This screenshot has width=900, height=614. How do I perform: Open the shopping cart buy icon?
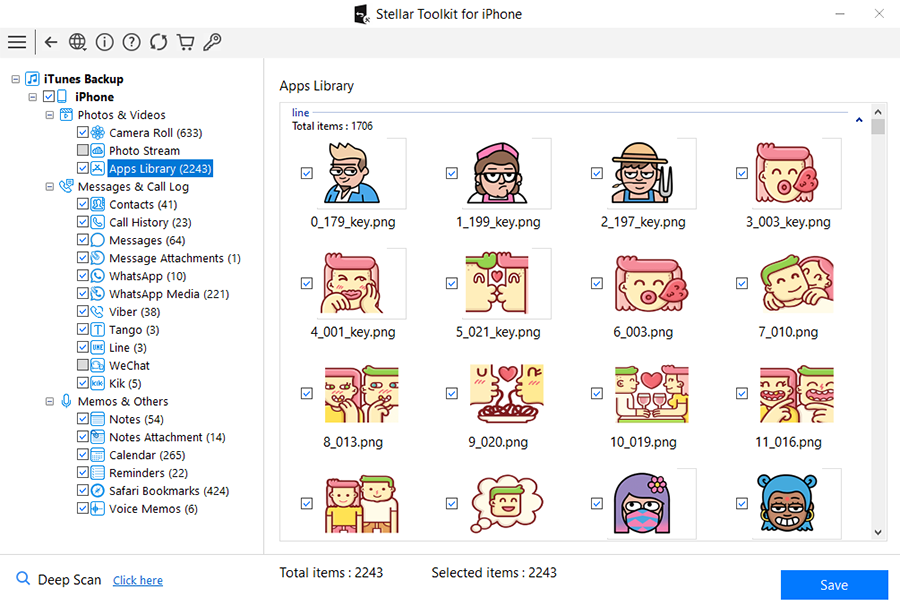pyautogui.click(x=185, y=42)
